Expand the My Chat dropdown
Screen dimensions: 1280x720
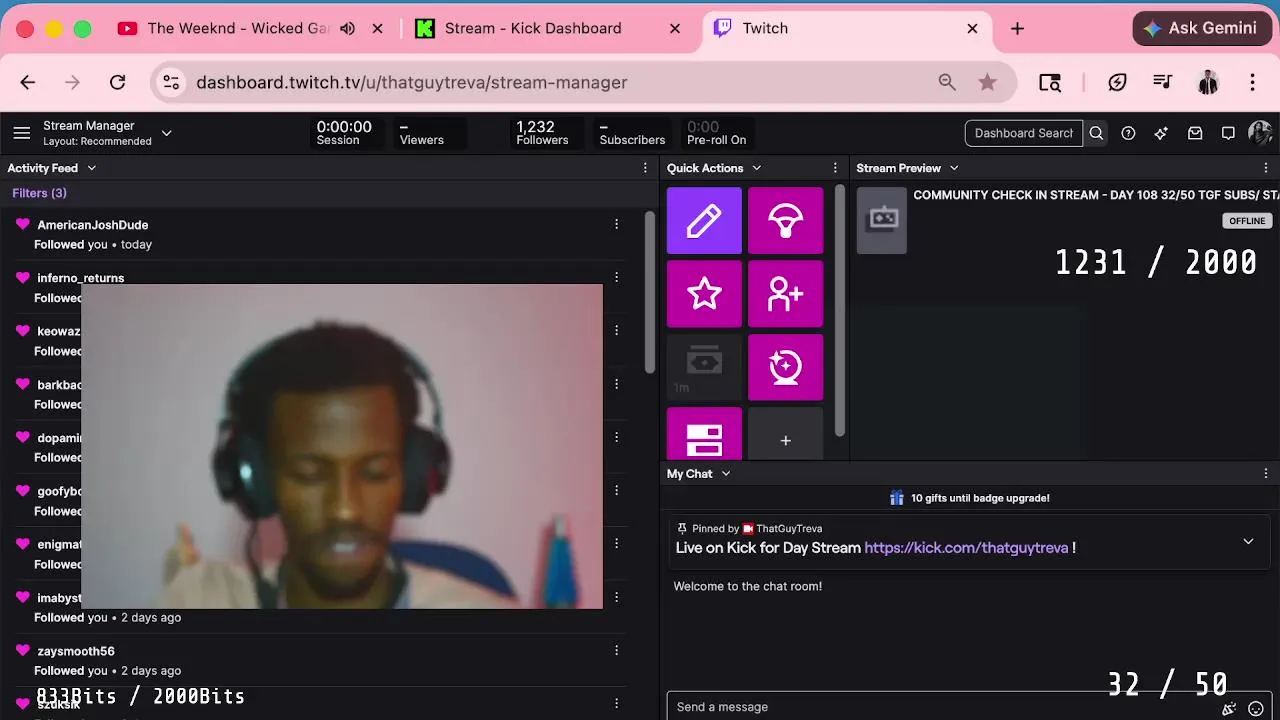[x=726, y=474]
